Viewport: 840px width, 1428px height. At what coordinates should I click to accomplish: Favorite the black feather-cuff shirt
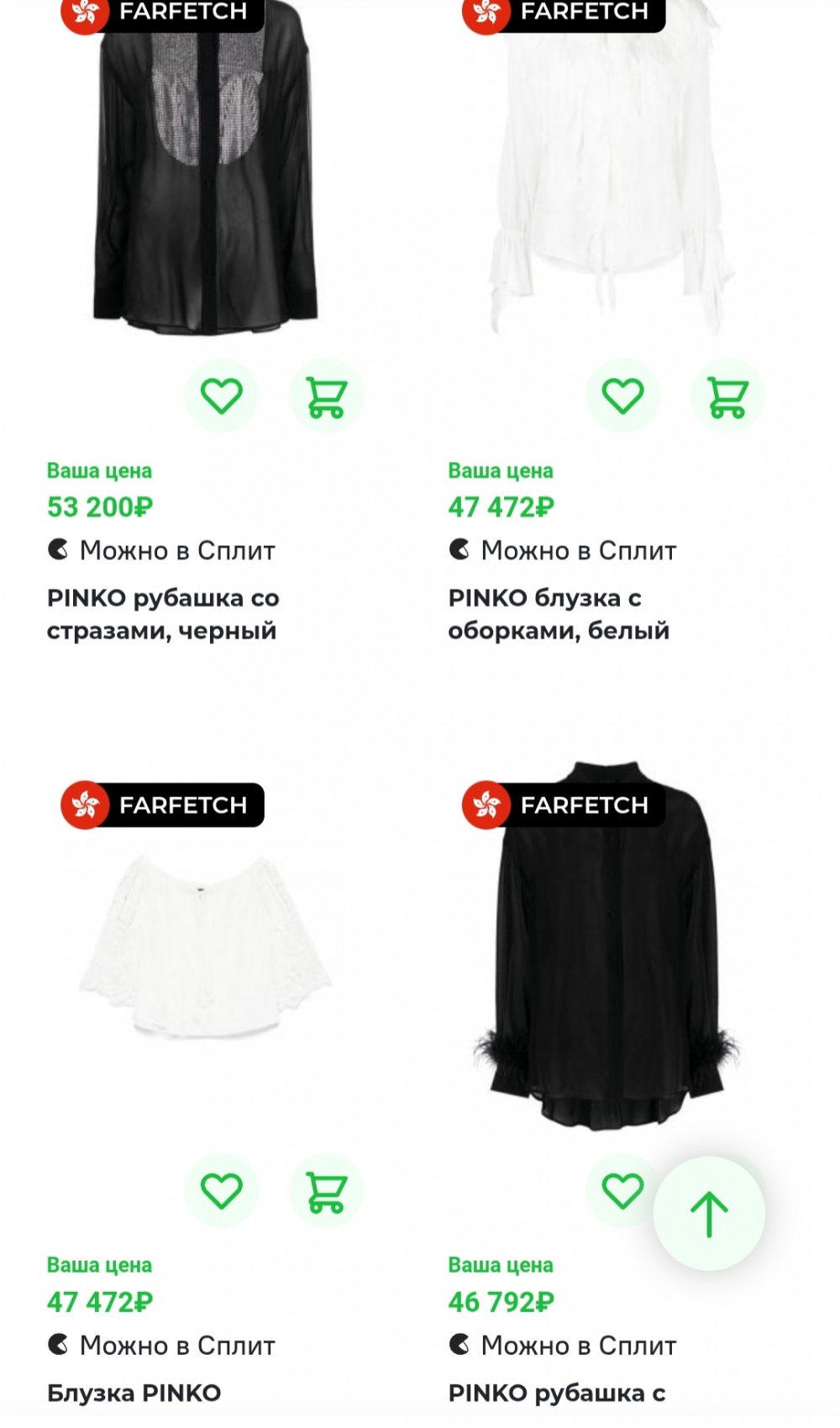pyautogui.click(x=622, y=1190)
